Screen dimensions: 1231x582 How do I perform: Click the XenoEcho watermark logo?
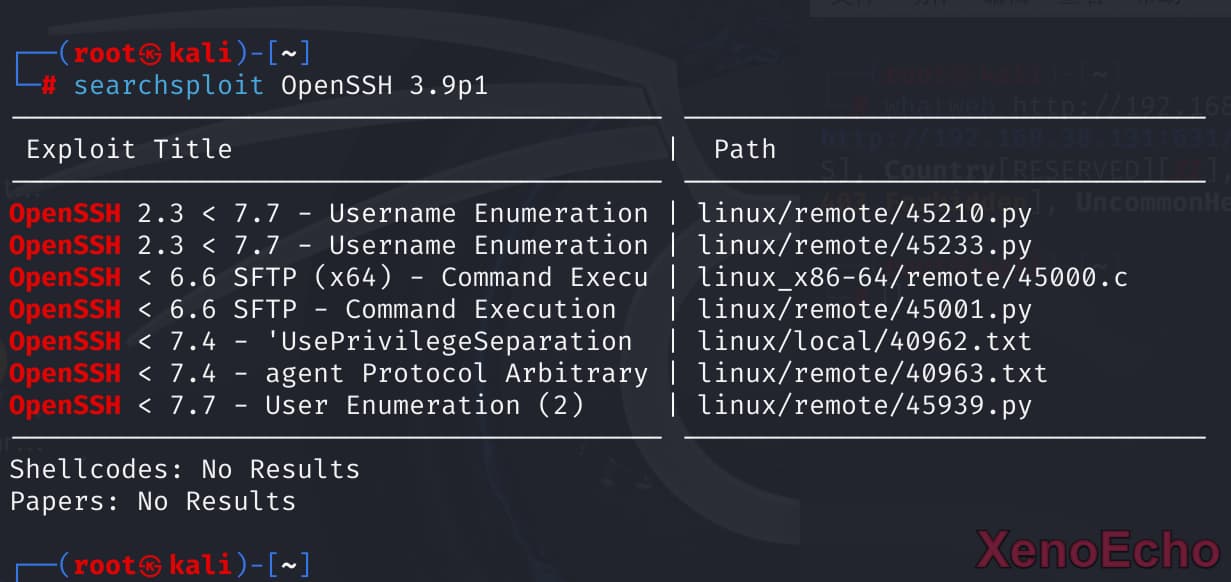(x=1097, y=552)
